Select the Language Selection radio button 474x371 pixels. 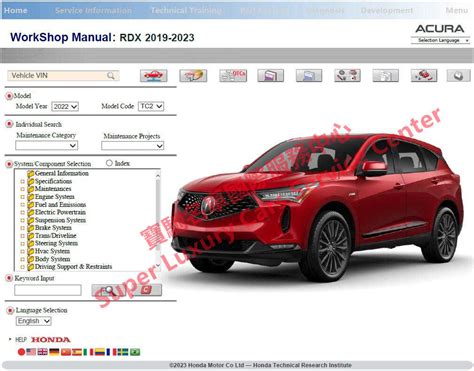pyautogui.click(x=10, y=310)
